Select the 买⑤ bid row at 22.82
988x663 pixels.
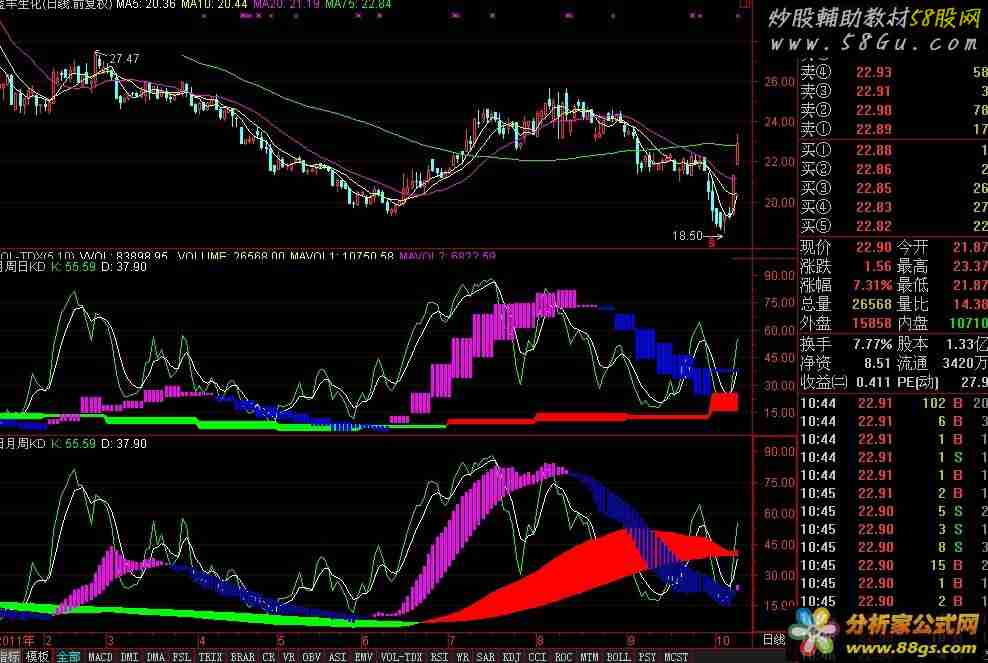893,226
